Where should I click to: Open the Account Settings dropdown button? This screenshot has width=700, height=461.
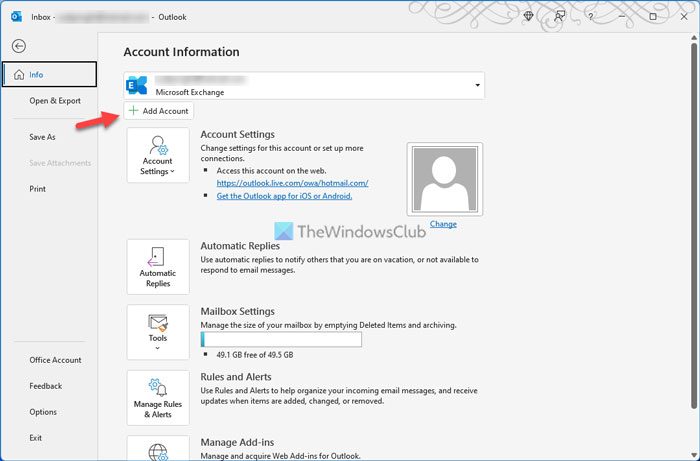158,155
